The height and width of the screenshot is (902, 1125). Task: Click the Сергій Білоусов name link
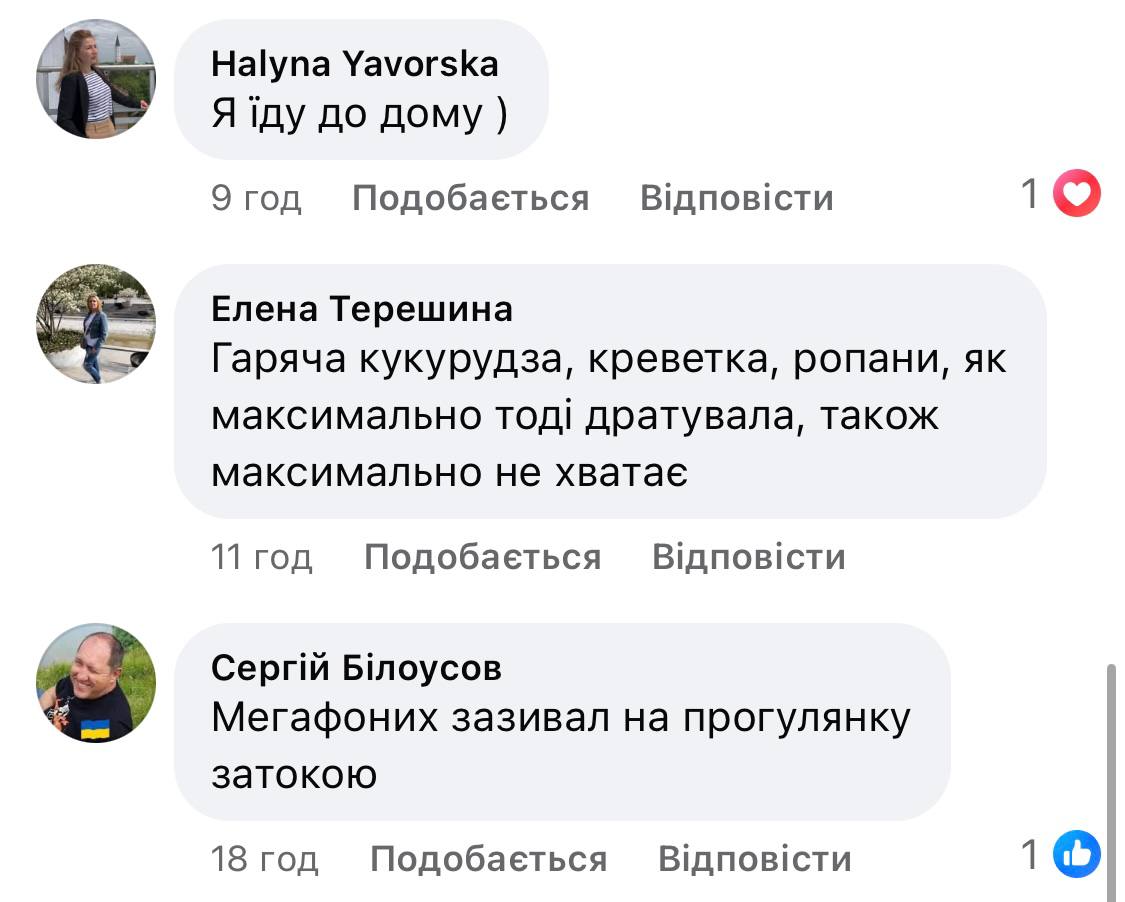pos(356,668)
